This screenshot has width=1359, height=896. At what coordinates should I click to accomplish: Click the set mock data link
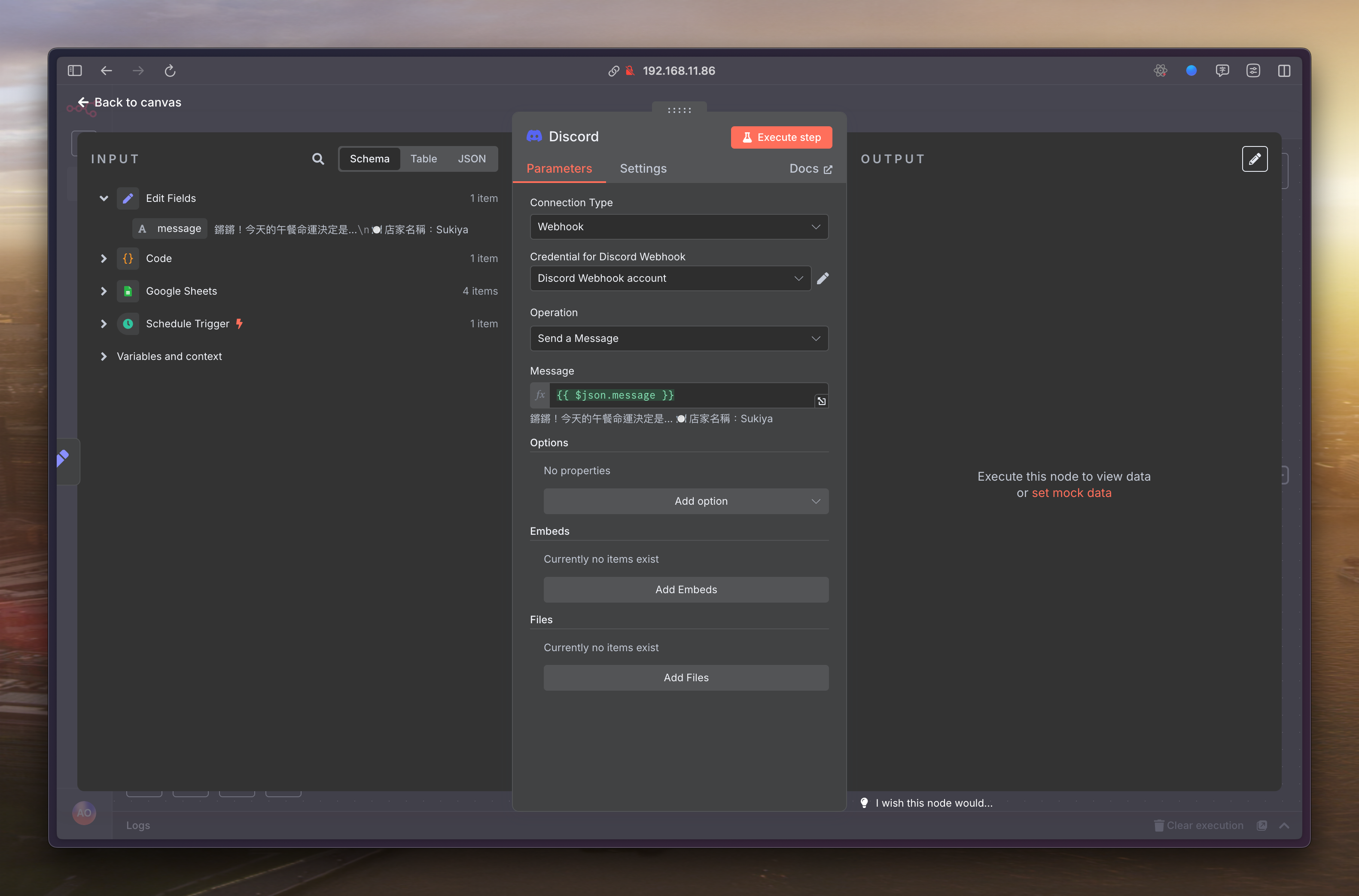point(1071,493)
